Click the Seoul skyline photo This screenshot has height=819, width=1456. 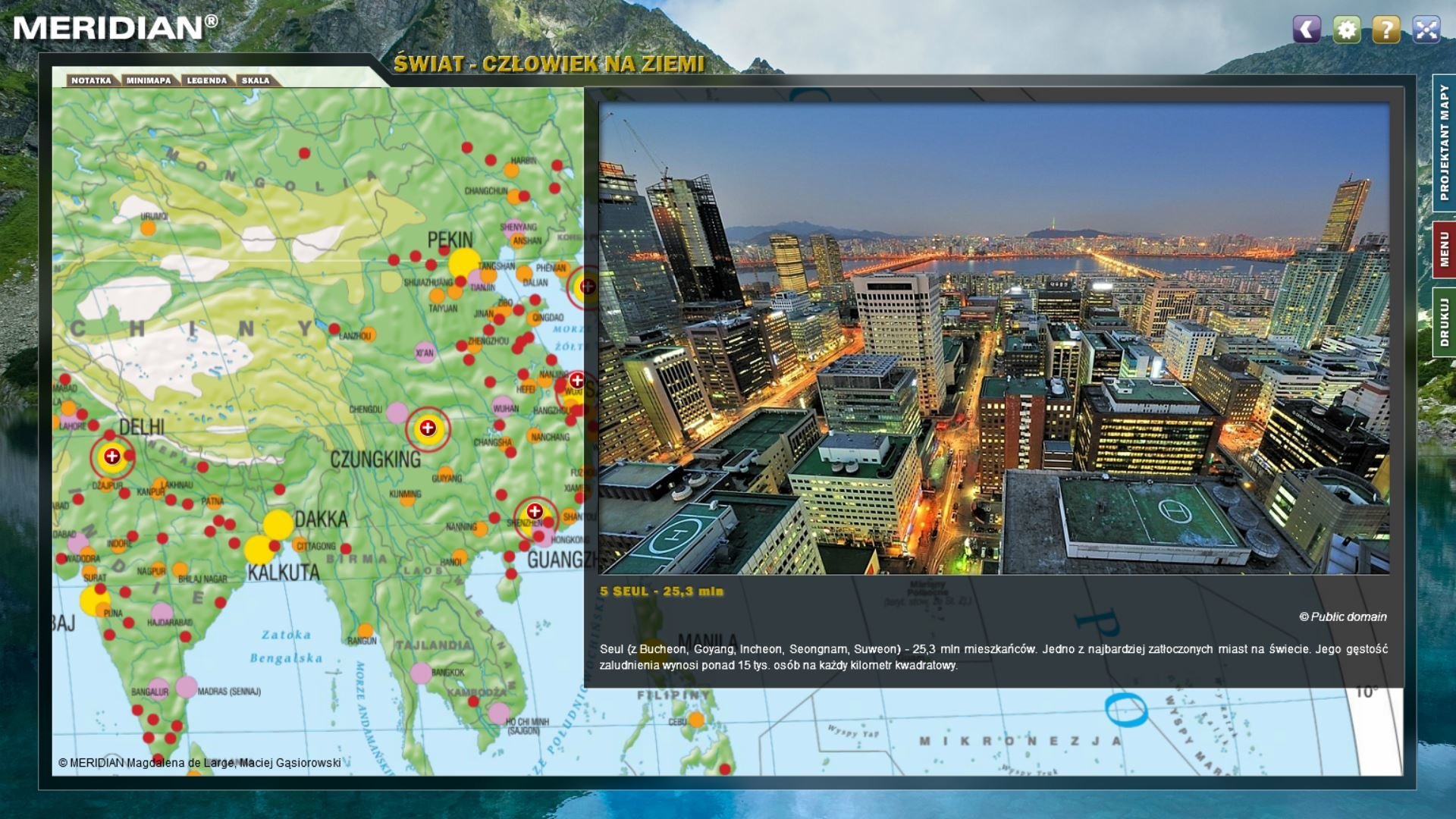pyautogui.click(x=994, y=338)
